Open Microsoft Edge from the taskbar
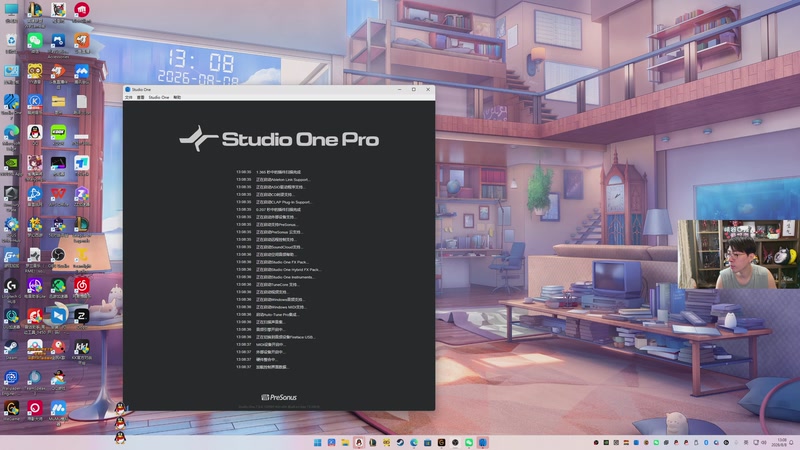Viewport: 800px width, 450px height. point(414,442)
